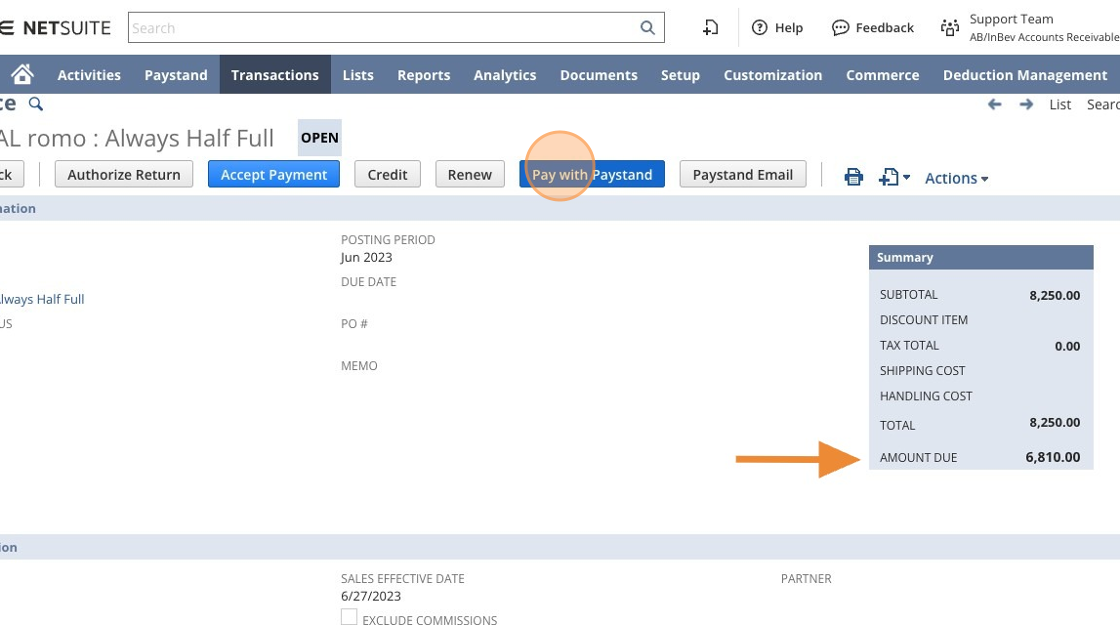Viewport: 1120px width, 625px height.
Task: Open the role switcher icon next to Support Team
Action: click(x=950, y=28)
